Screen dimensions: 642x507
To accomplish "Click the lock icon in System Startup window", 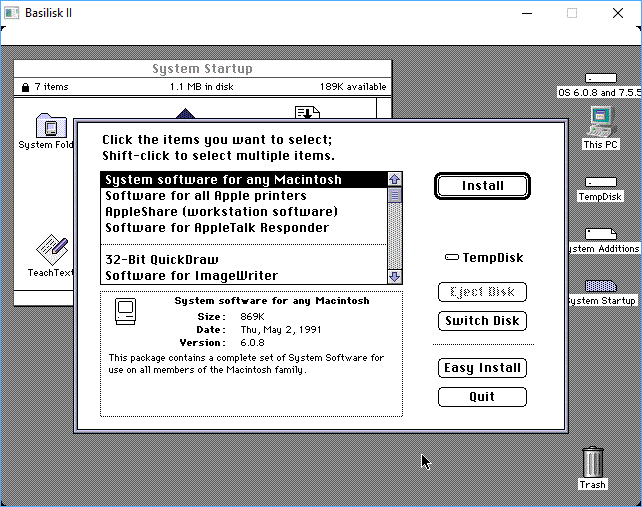I will tap(25, 87).
